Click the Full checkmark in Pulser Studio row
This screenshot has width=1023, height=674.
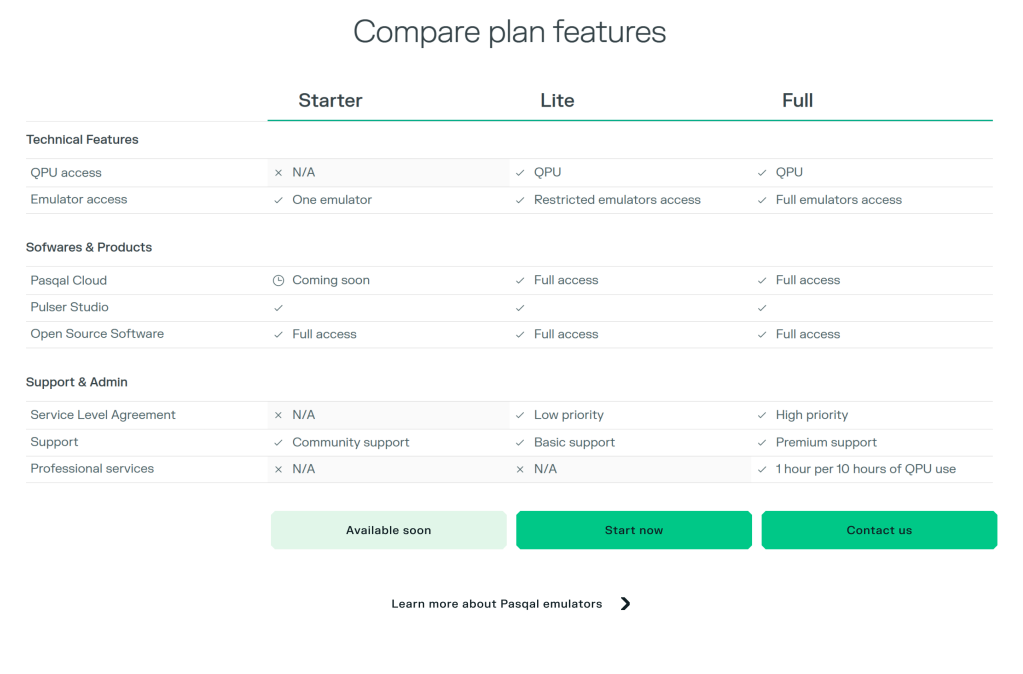762,308
